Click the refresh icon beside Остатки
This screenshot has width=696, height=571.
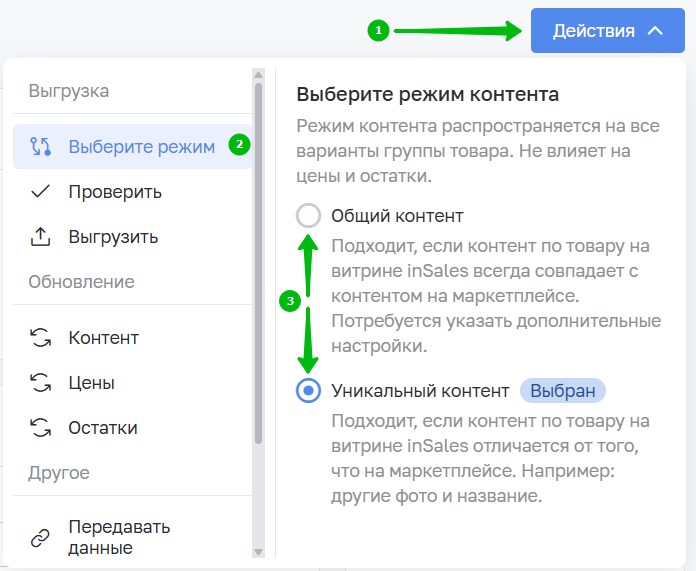tap(41, 428)
